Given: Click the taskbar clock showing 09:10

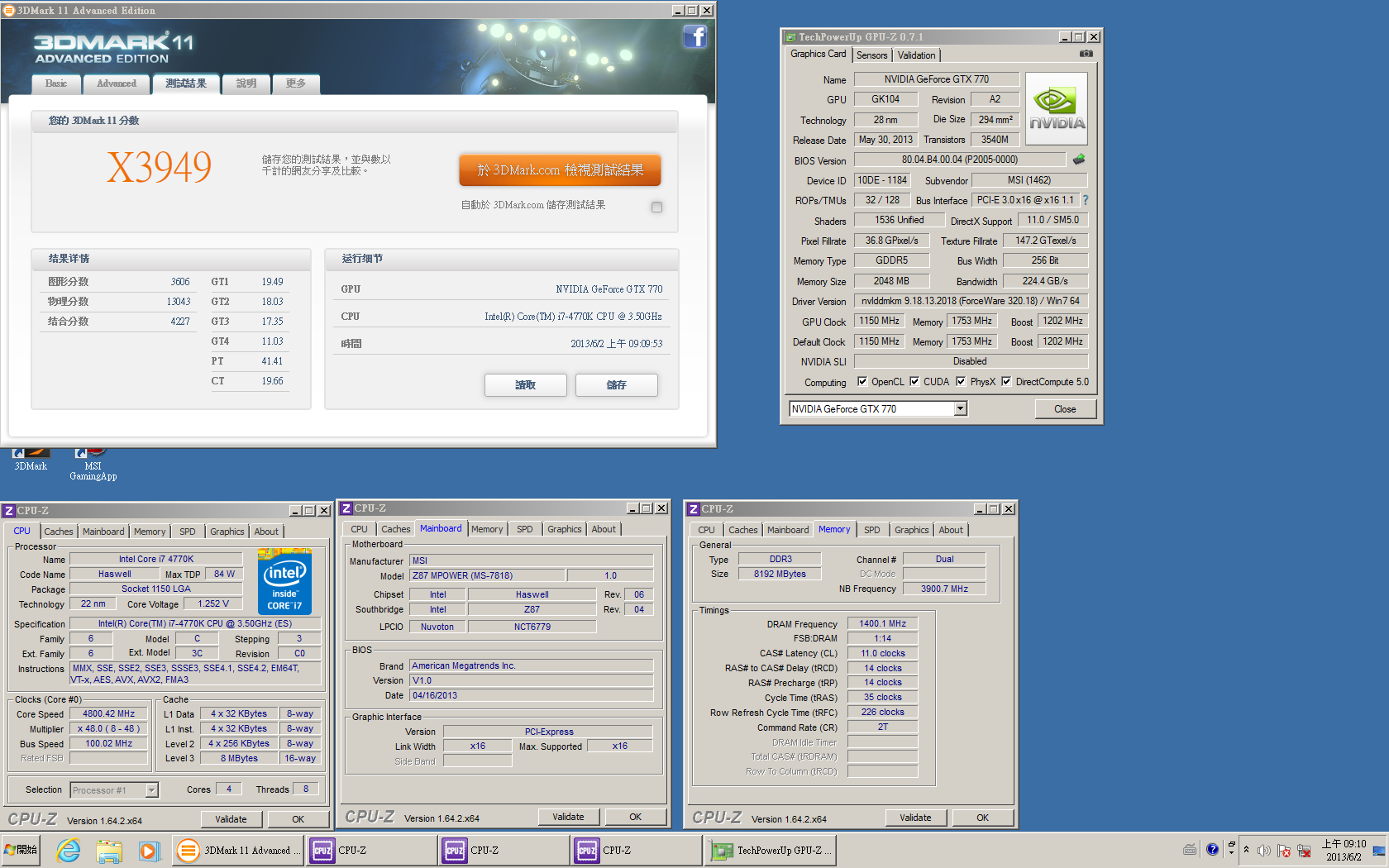Looking at the screenshot, I should 1343,850.
